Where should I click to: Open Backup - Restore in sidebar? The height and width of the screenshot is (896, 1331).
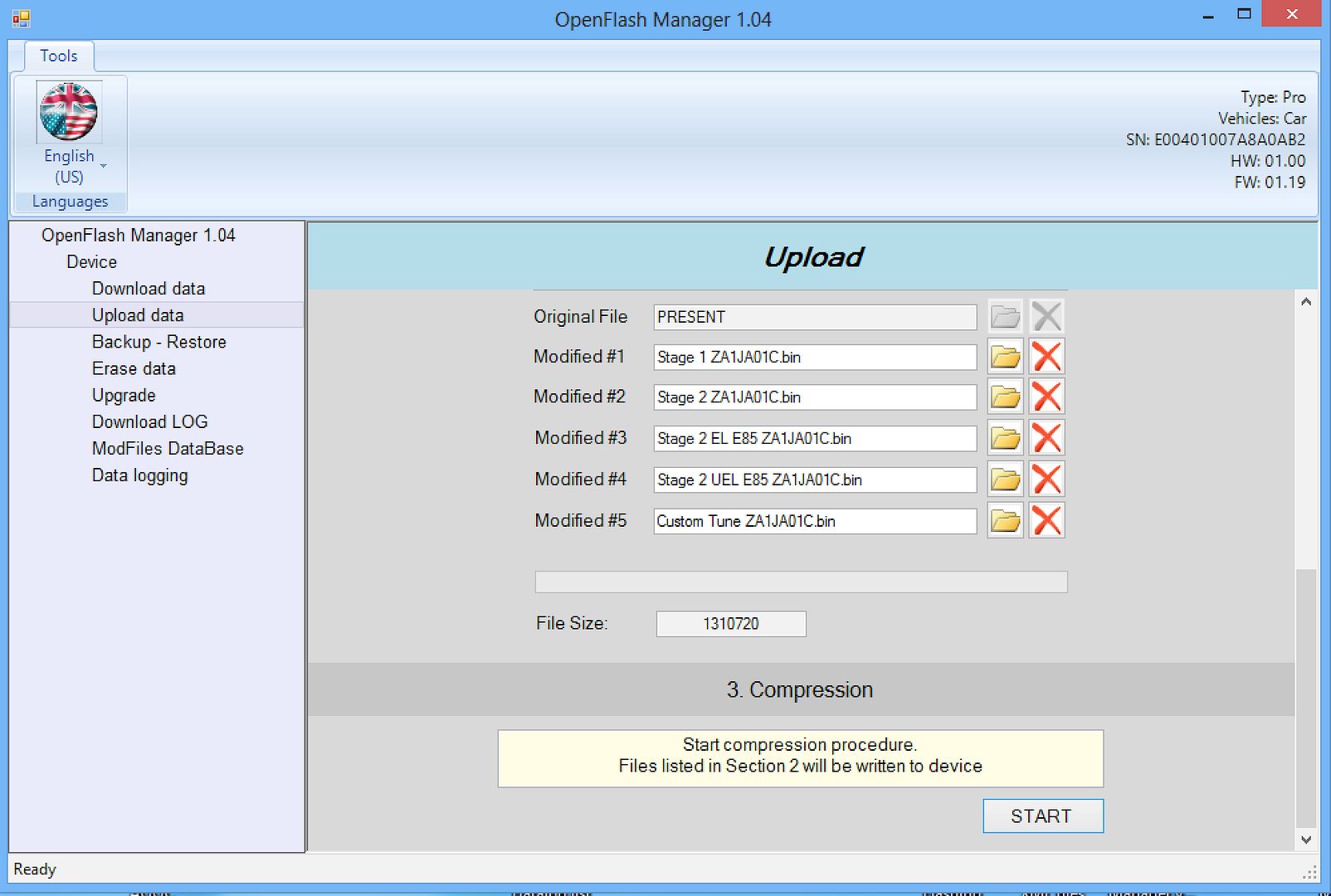click(x=159, y=342)
